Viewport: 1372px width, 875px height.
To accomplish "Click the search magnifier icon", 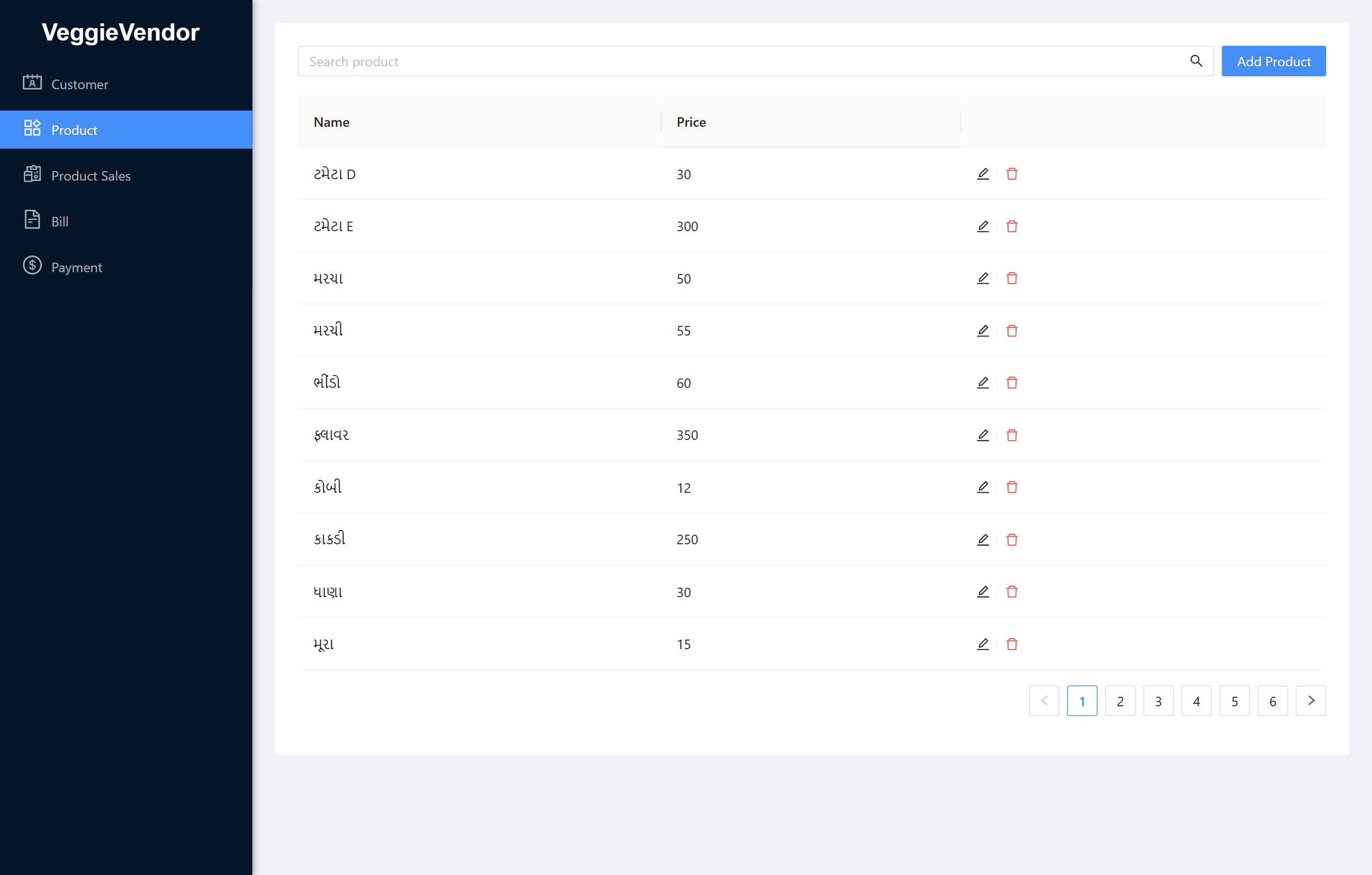I will click(x=1196, y=61).
